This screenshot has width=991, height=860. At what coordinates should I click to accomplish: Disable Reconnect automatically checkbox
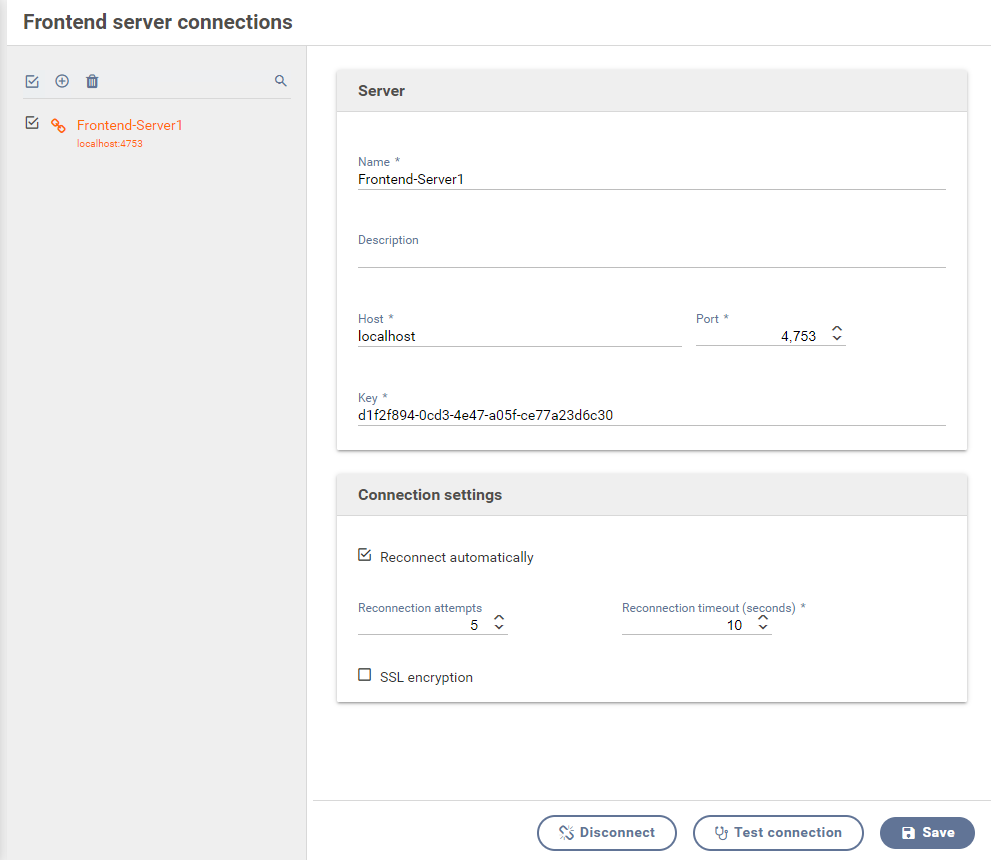(x=365, y=555)
